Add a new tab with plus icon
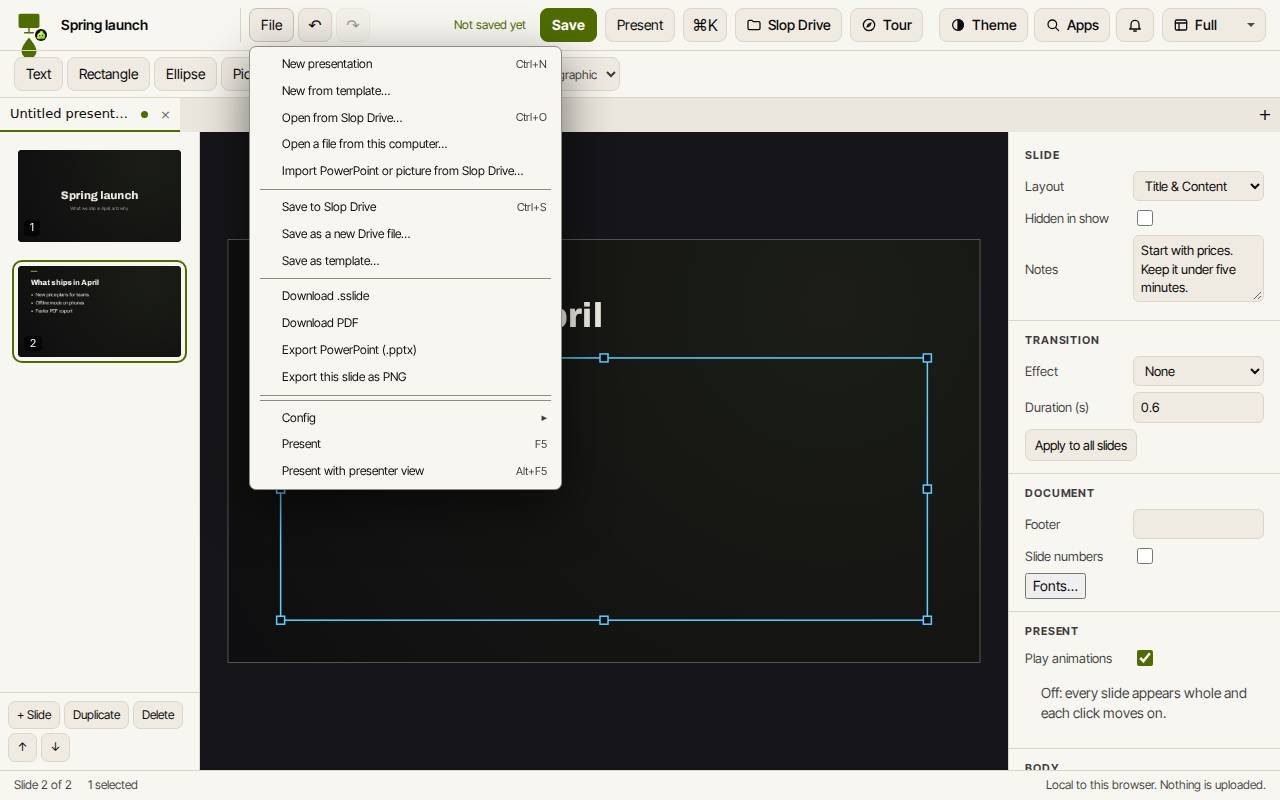Screen dimensions: 1280x800 tap(1264, 115)
